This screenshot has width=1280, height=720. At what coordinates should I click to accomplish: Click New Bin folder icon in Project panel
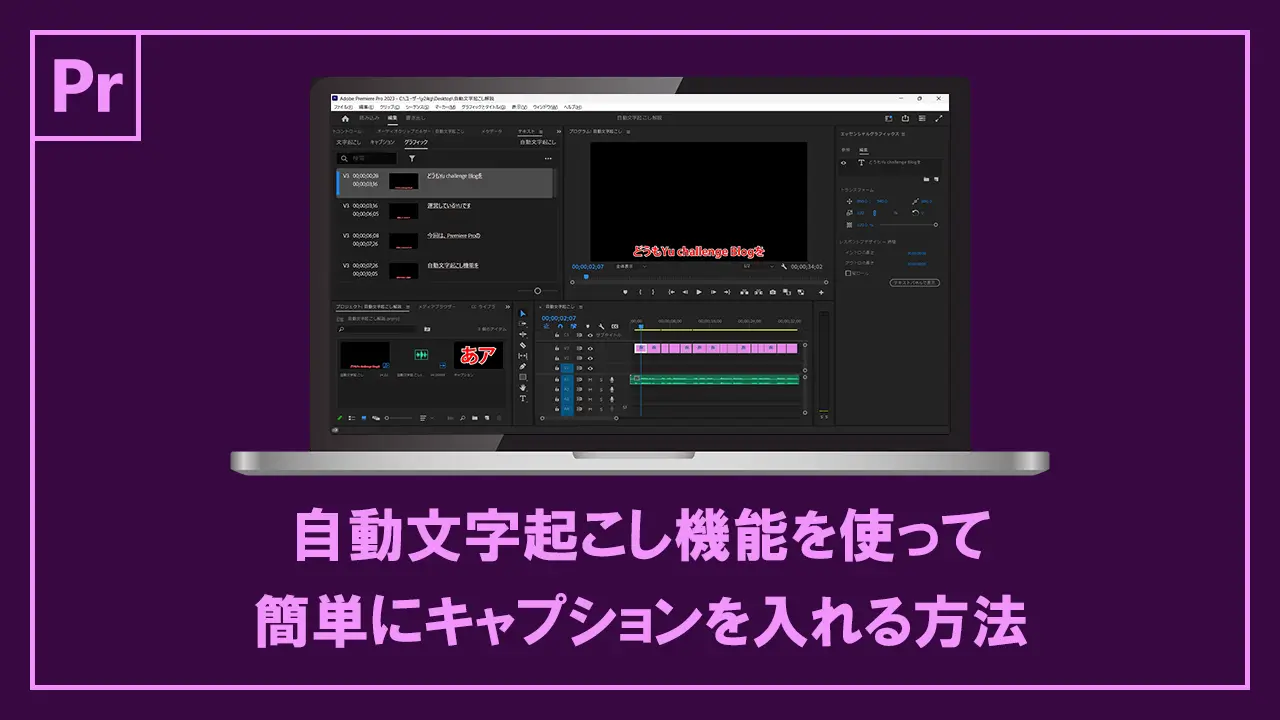(x=474, y=418)
